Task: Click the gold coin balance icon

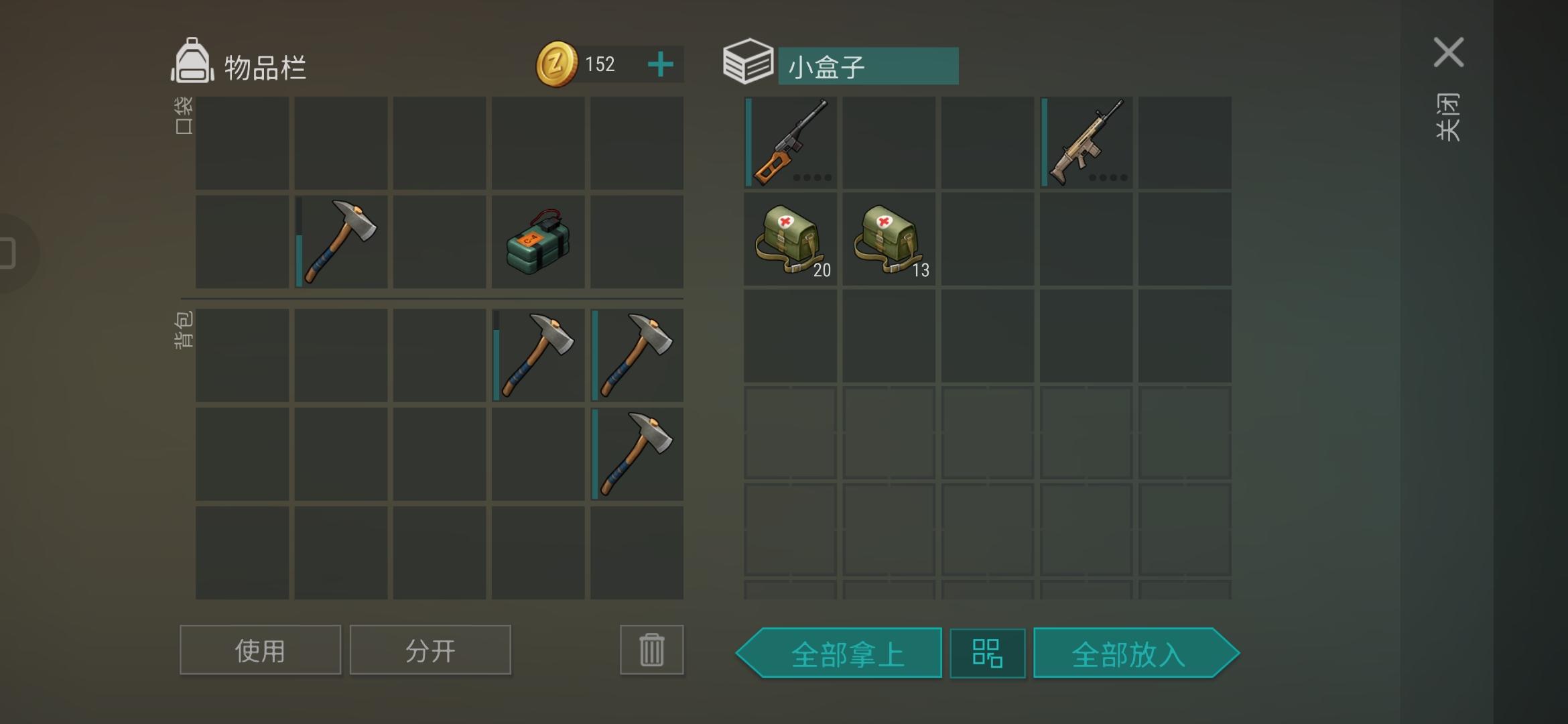Action: click(x=556, y=64)
